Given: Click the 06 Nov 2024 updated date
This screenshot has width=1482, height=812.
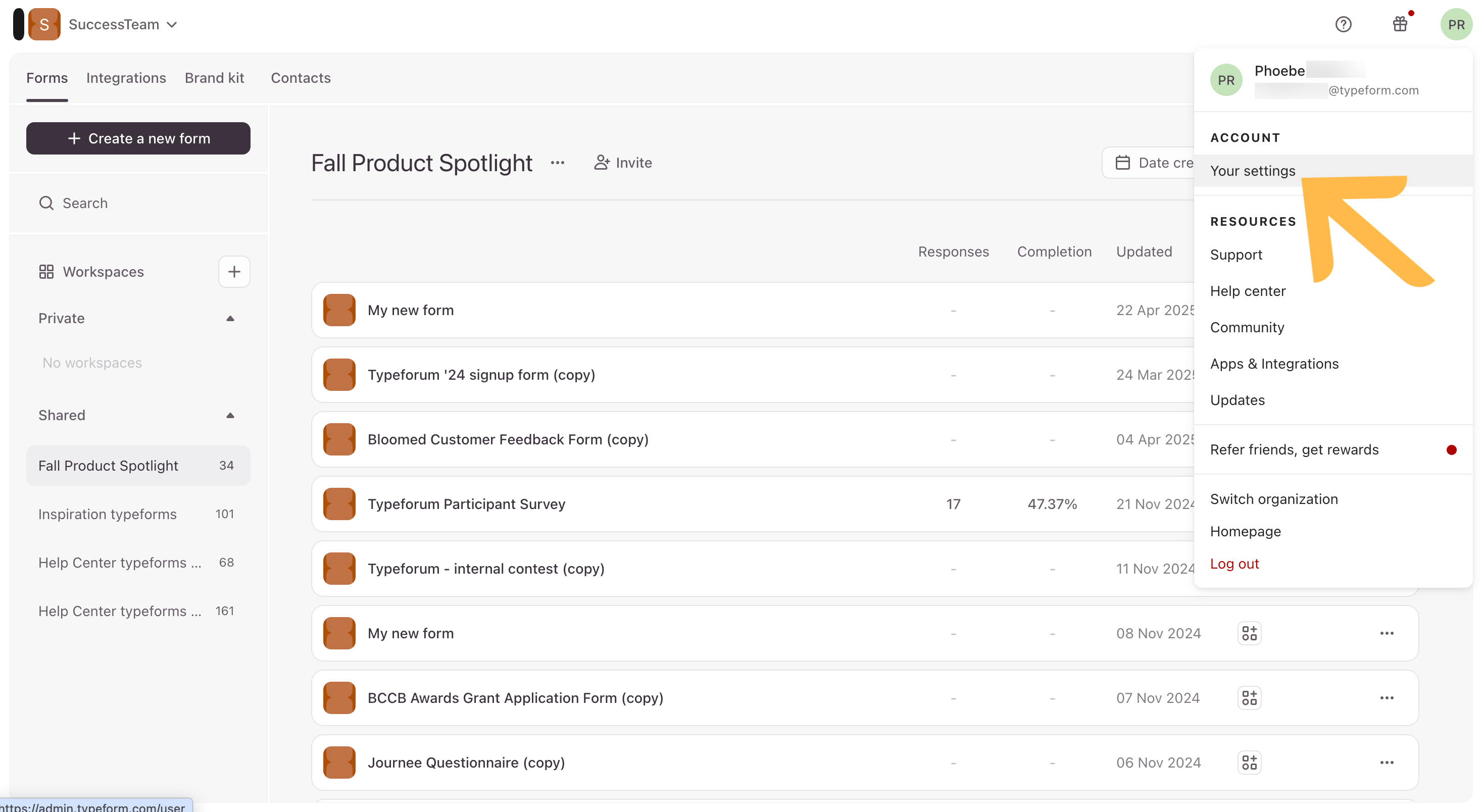Looking at the screenshot, I should 1158,762.
